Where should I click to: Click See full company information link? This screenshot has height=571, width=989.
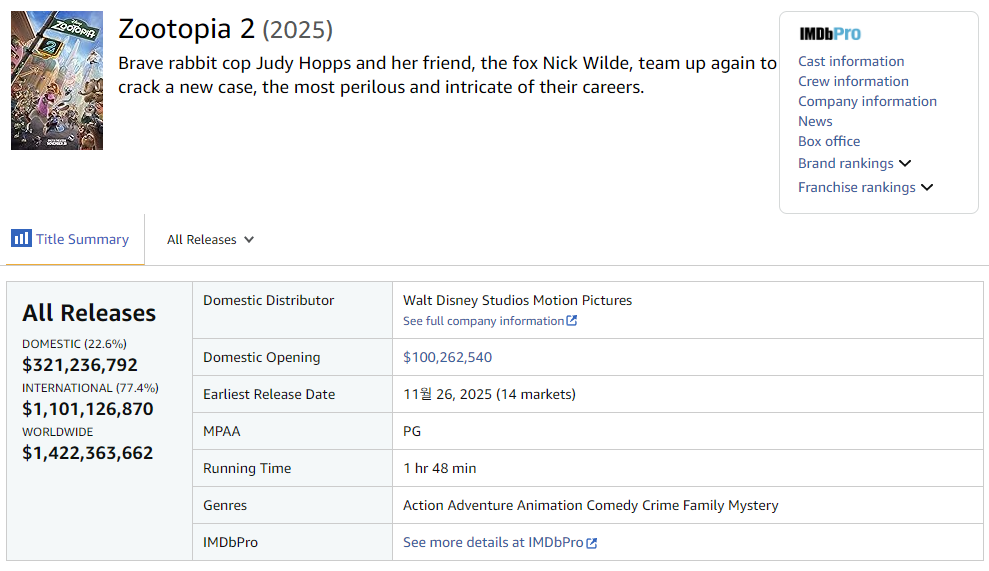pyautogui.click(x=483, y=321)
